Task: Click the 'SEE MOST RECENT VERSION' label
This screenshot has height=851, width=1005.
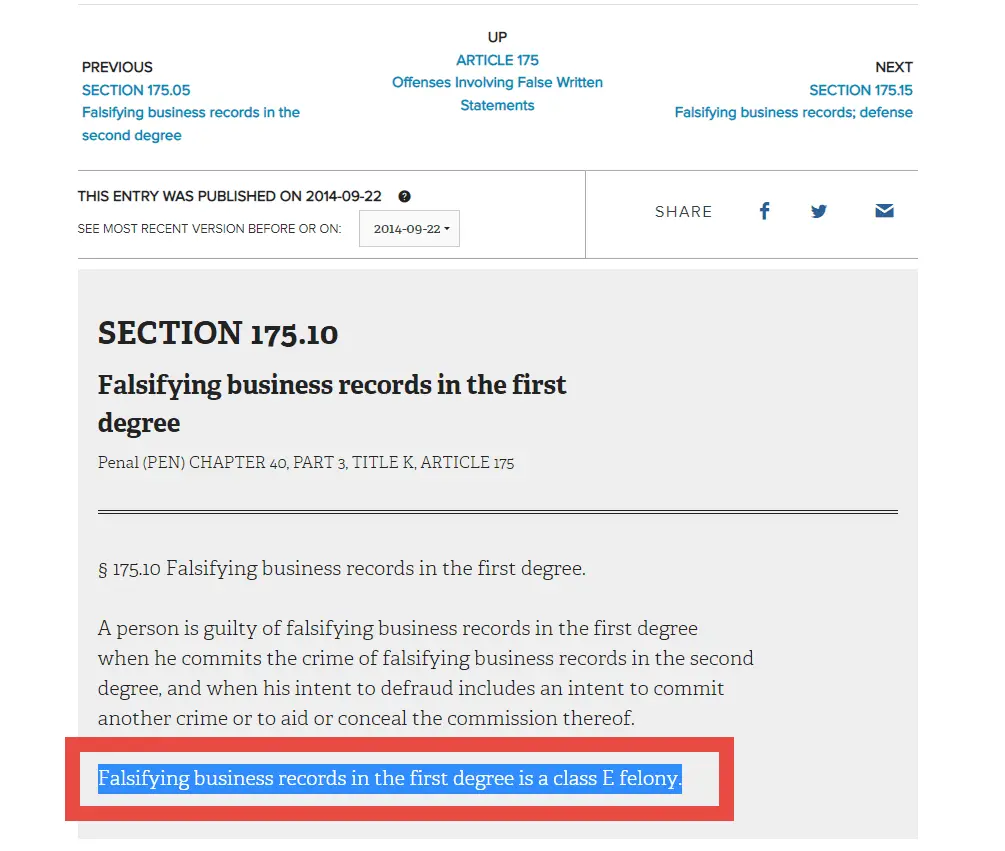Action: (209, 229)
